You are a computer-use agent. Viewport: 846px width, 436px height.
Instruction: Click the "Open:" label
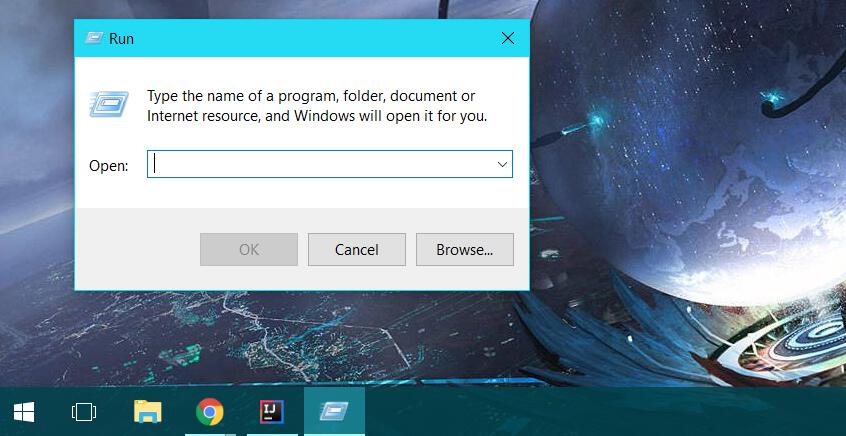[x=109, y=166]
